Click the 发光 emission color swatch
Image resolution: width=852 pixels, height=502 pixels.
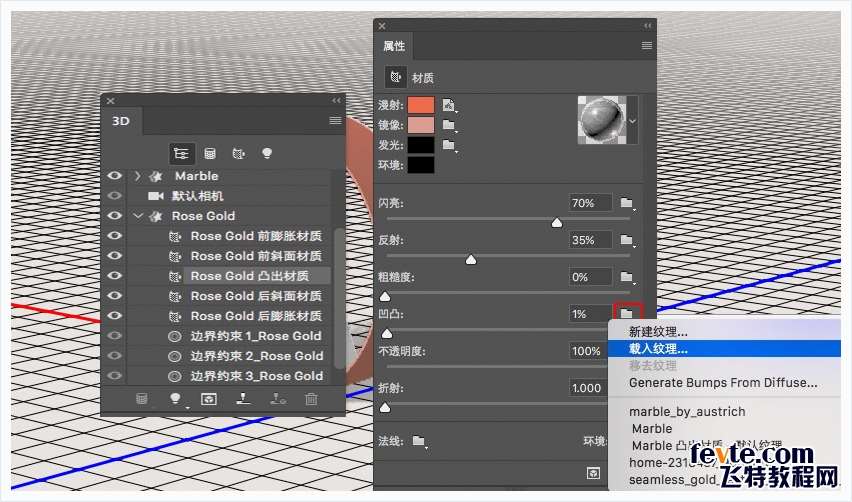click(421, 145)
